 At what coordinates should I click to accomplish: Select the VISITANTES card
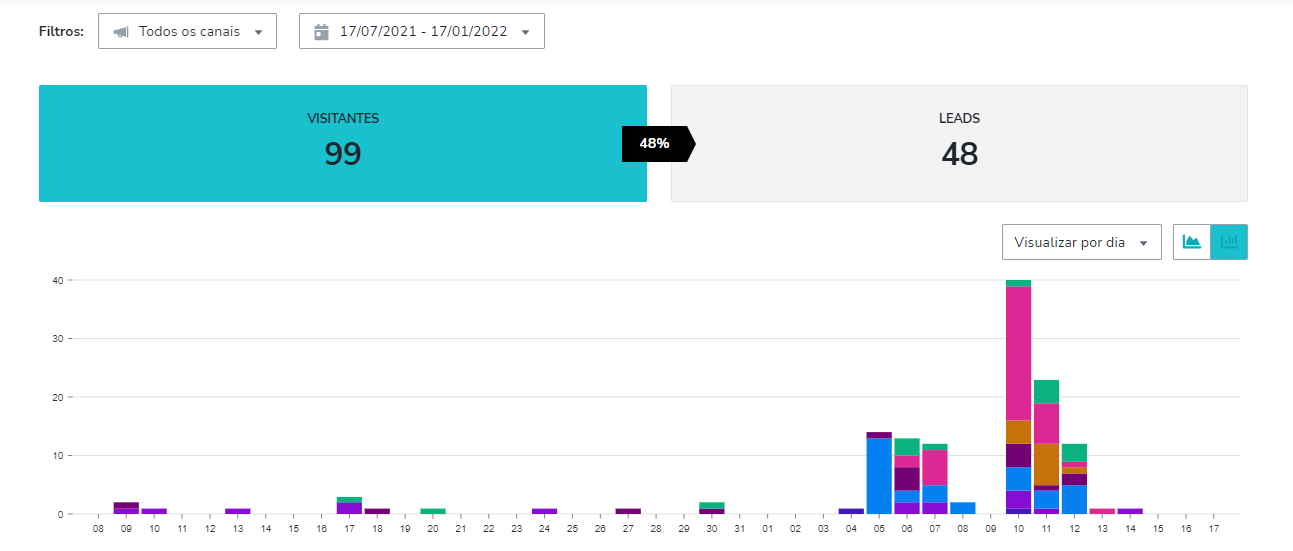(x=342, y=143)
